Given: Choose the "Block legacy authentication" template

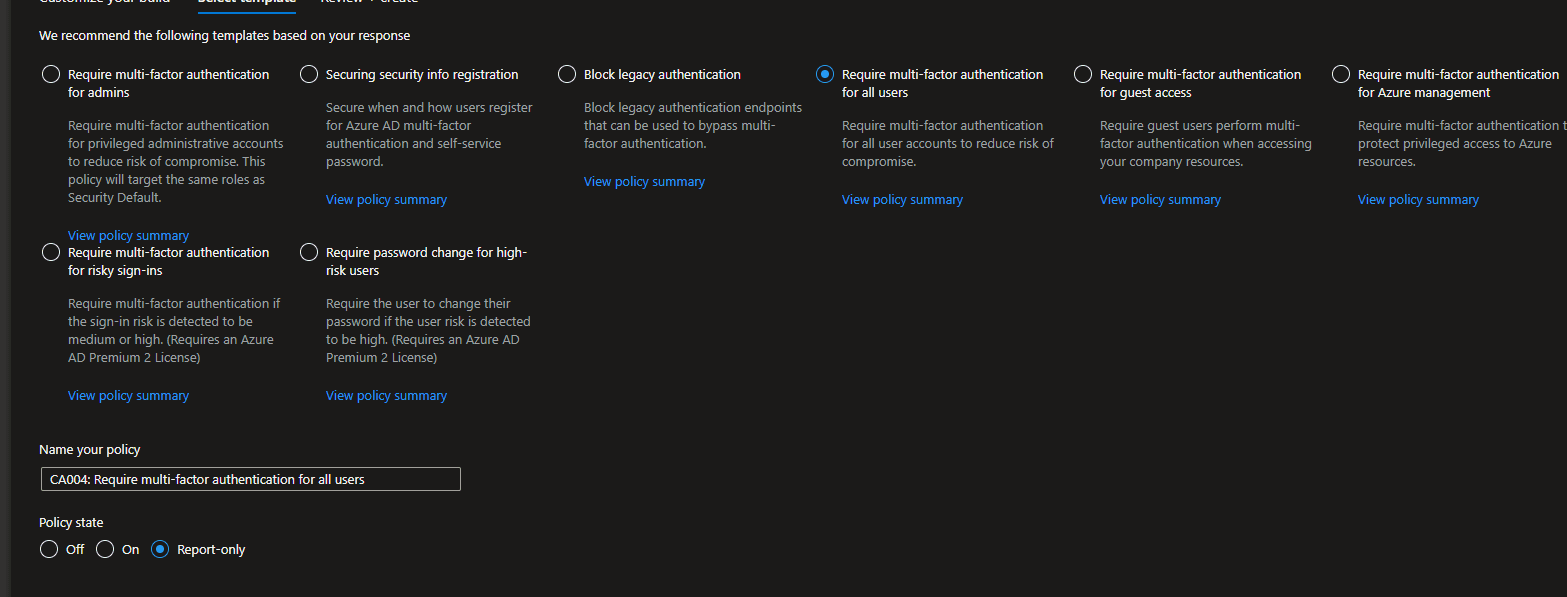Looking at the screenshot, I should coord(567,74).
